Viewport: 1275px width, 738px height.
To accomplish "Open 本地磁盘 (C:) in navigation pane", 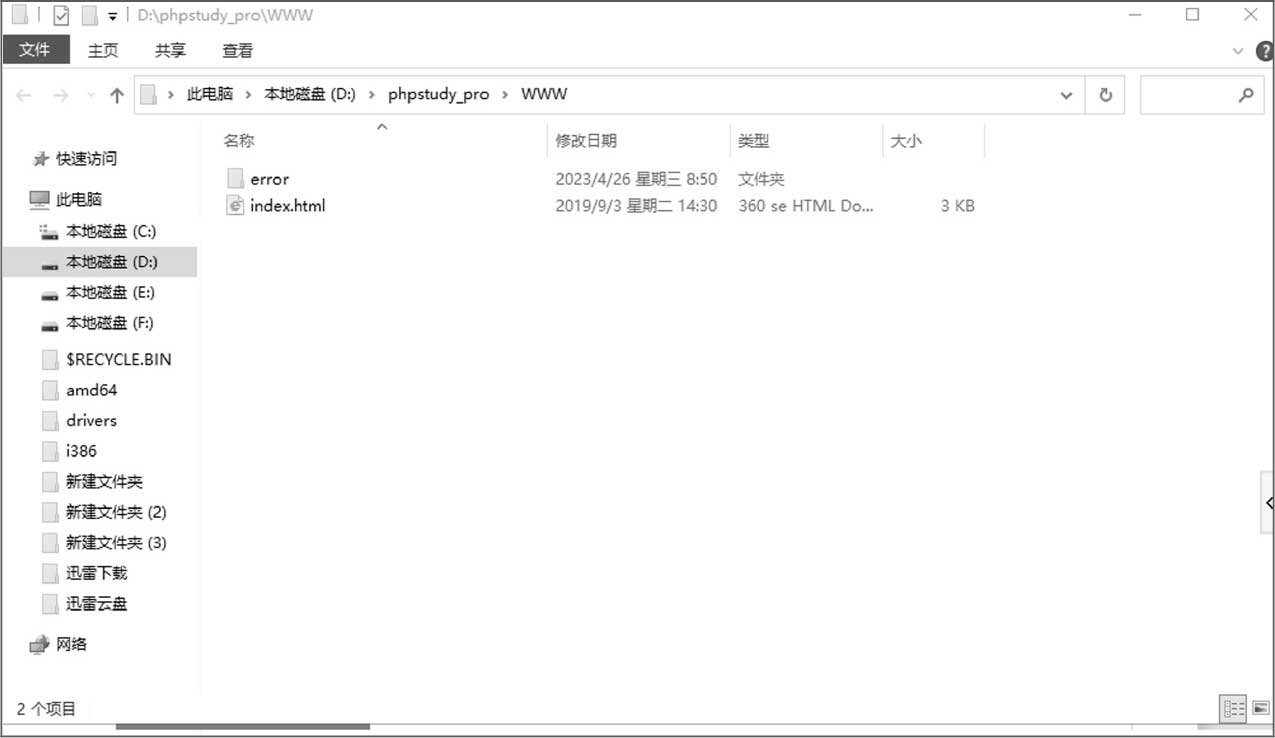I will (111, 231).
